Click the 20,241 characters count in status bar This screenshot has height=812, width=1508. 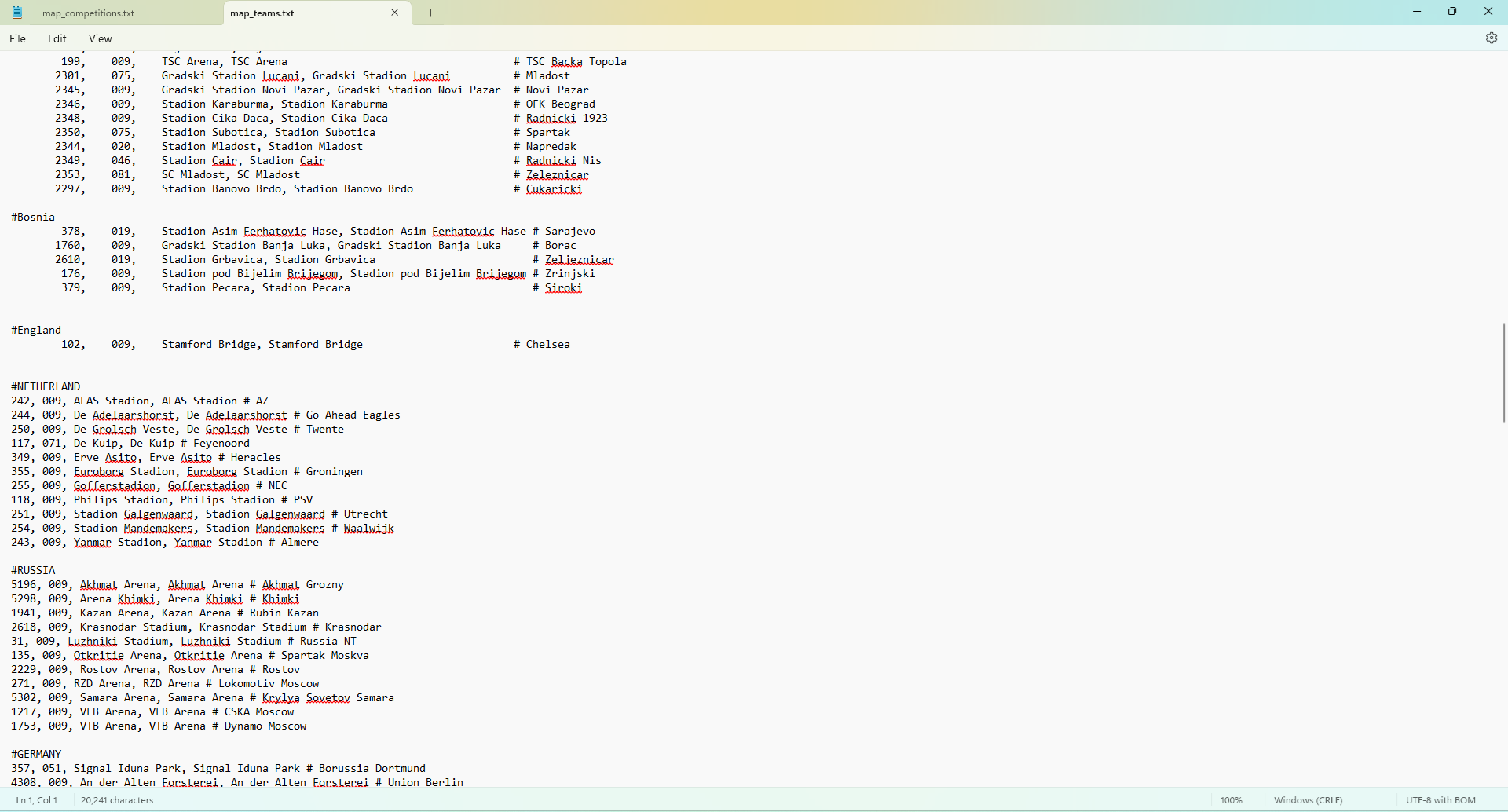pyautogui.click(x=117, y=800)
